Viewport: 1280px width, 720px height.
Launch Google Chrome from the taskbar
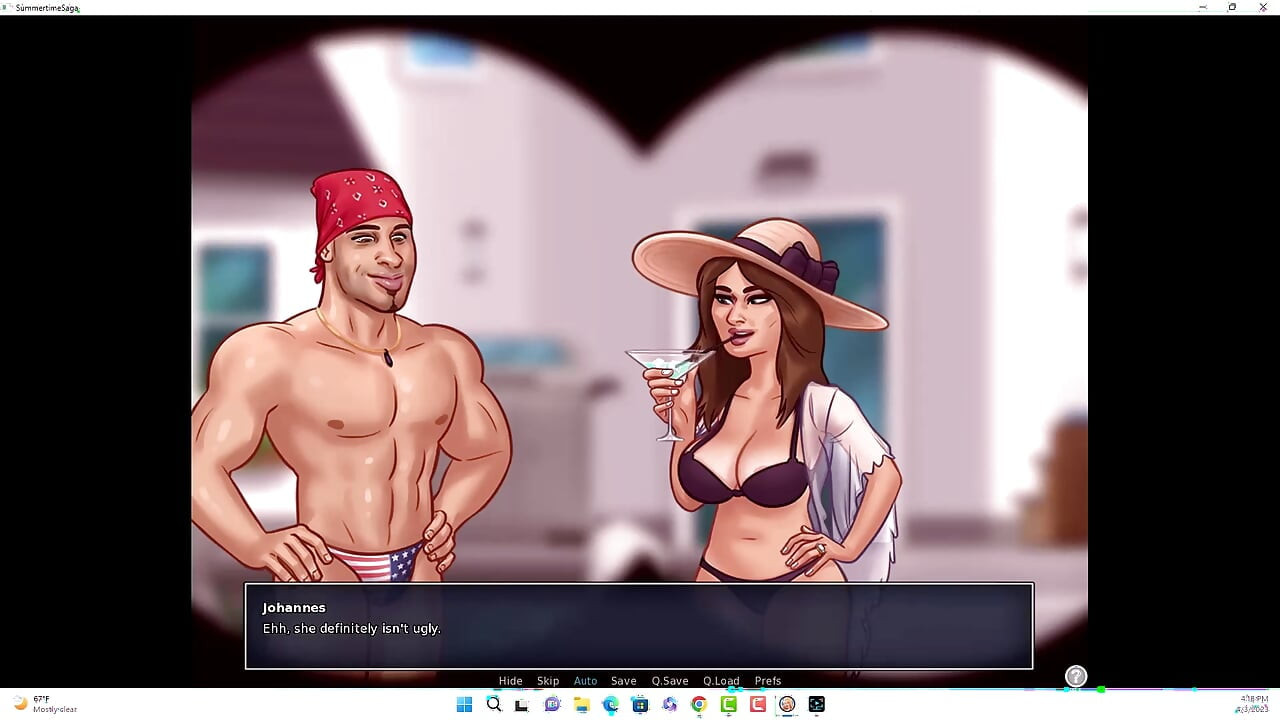coord(699,704)
